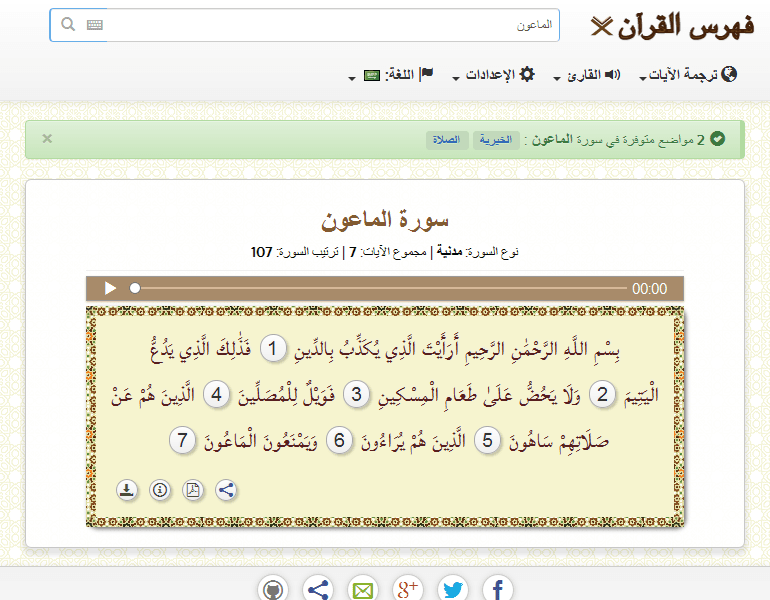Screen dimensions: 770x600
Task: Dismiss the green topics alert
Action: (x=47, y=138)
